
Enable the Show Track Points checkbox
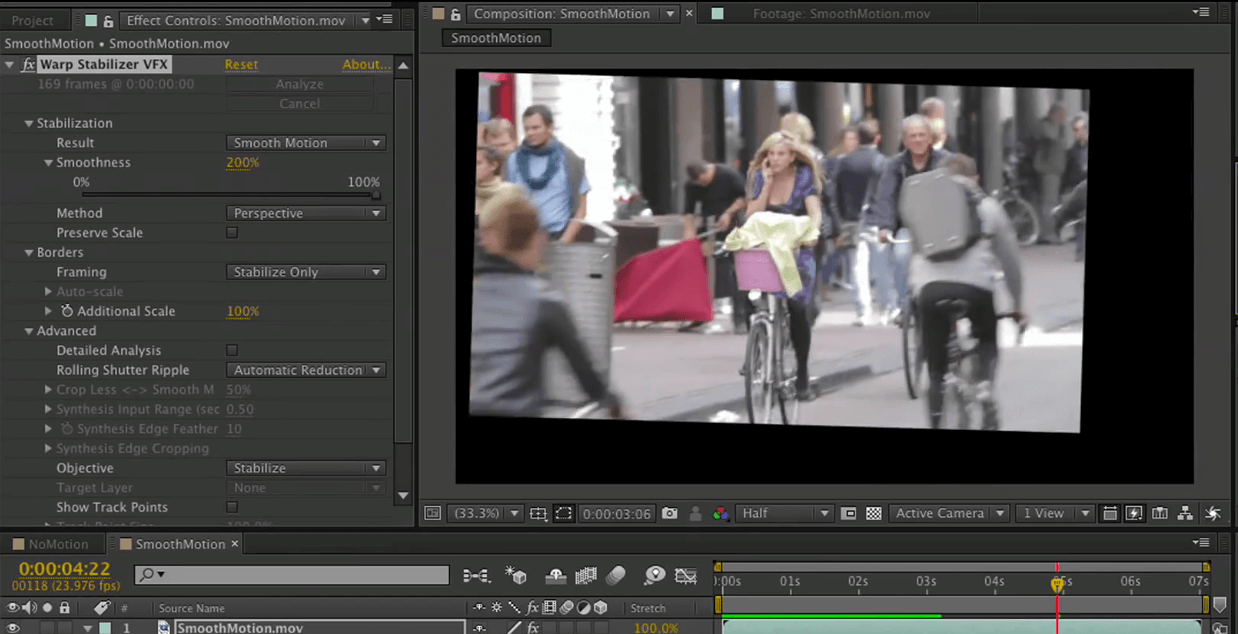[232, 508]
